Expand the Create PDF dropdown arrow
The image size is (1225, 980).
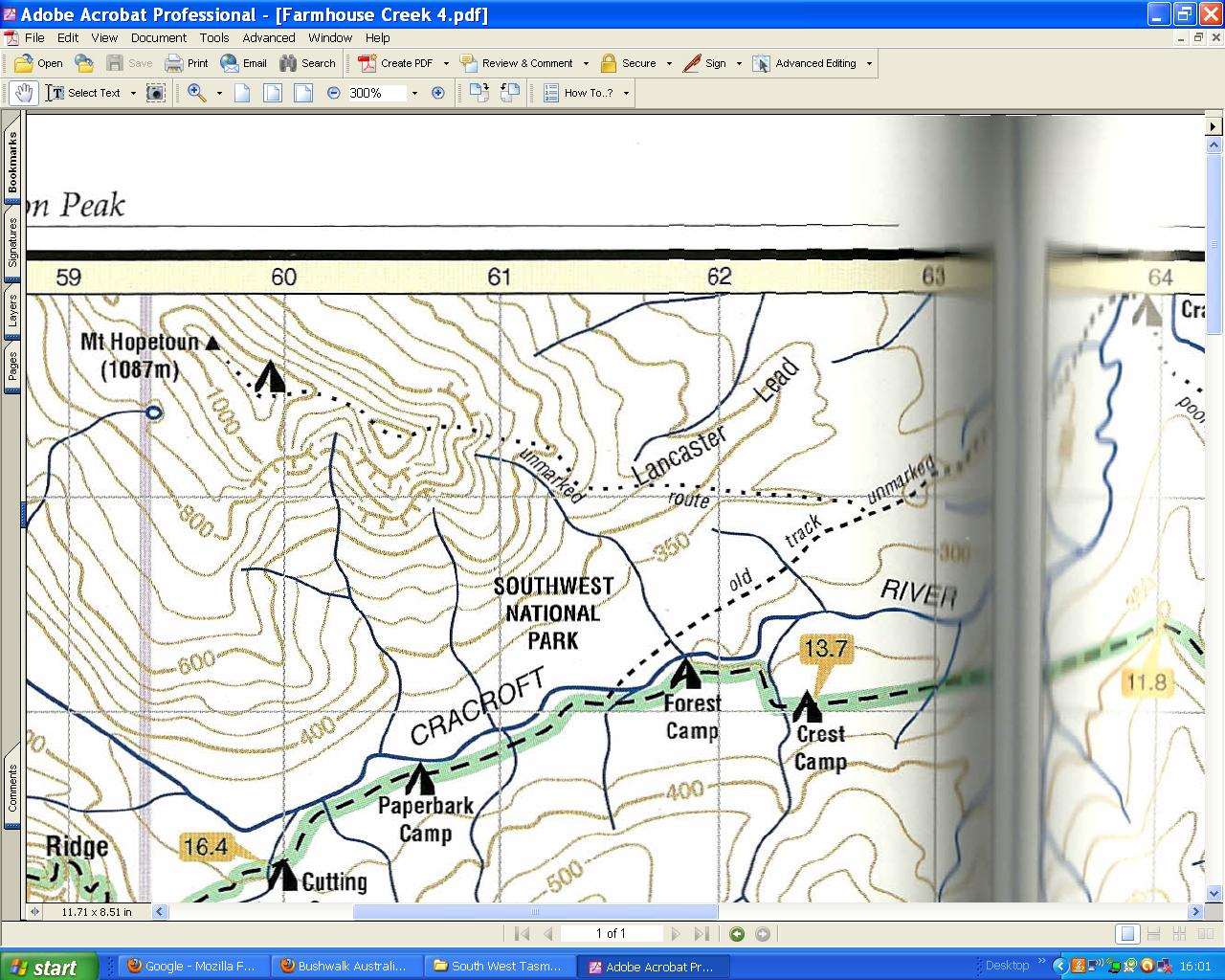click(446, 64)
